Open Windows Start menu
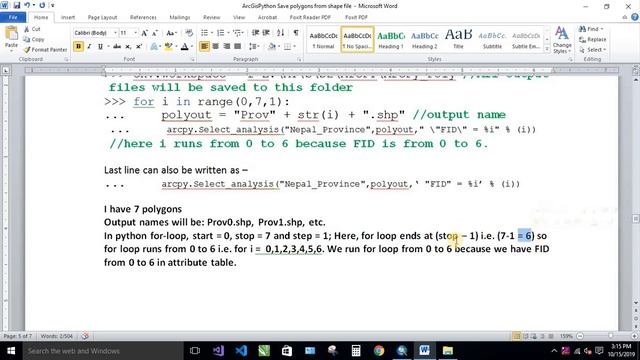This screenshot has height=360, width=640. (11, 351)
